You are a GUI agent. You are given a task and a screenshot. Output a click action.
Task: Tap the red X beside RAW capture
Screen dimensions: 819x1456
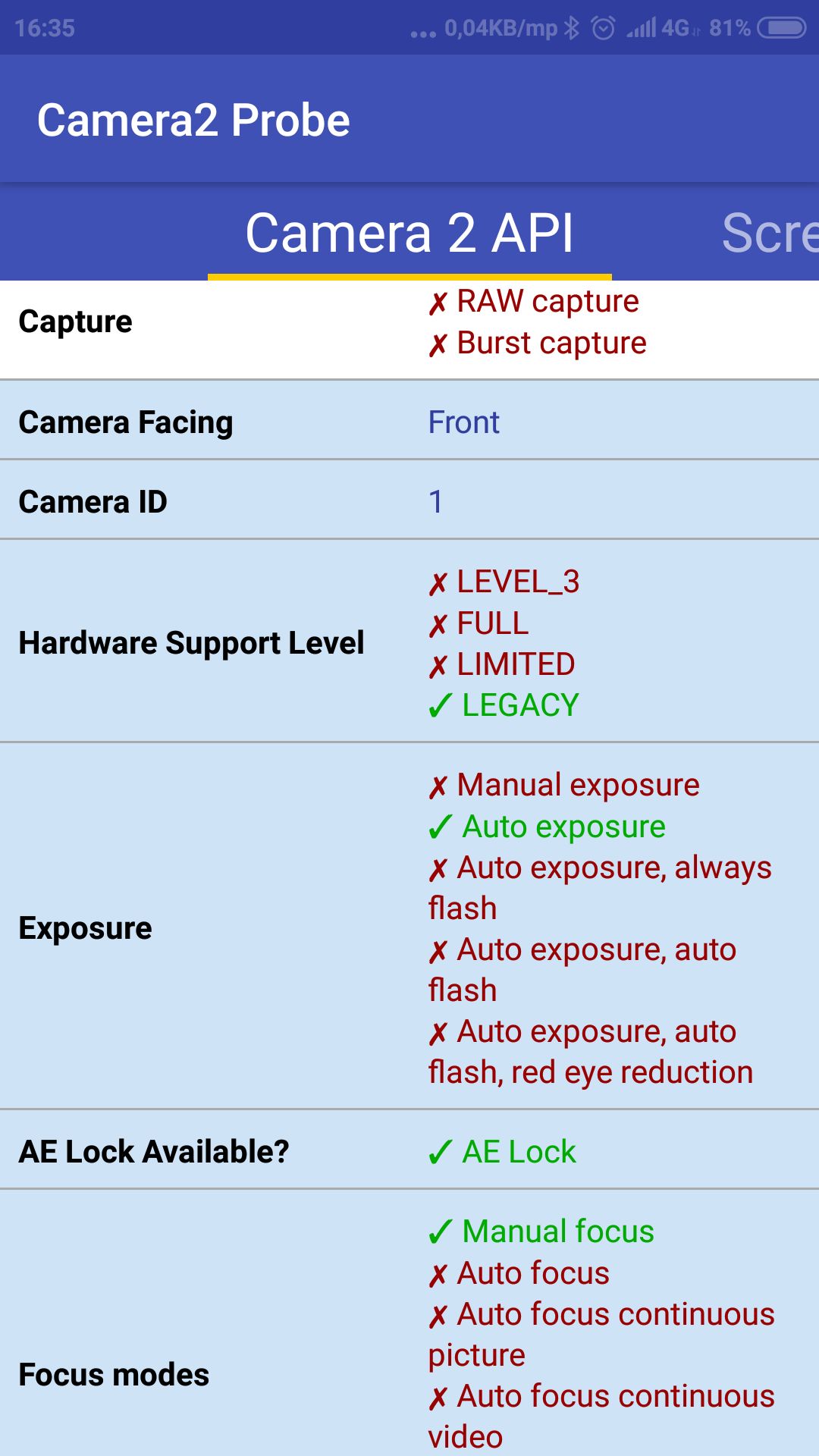438,303
